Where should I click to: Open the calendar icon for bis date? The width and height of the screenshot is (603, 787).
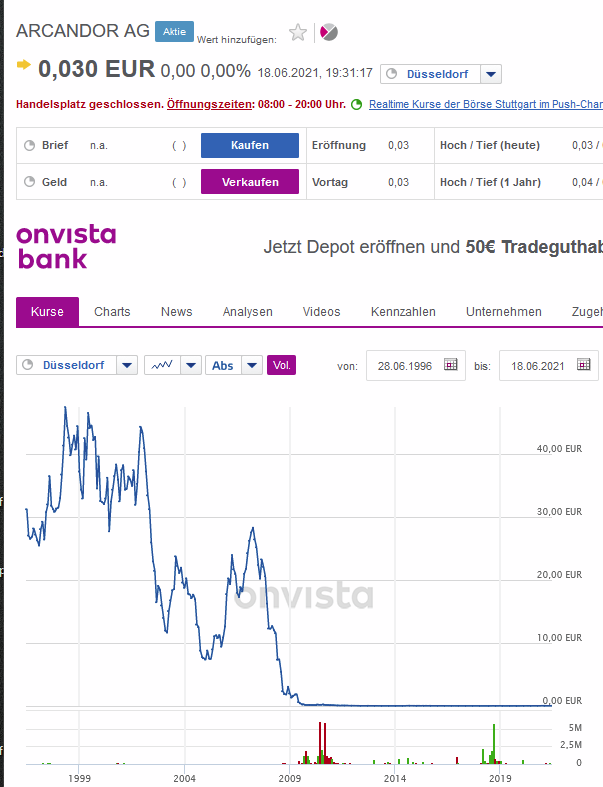pos(583,364)
